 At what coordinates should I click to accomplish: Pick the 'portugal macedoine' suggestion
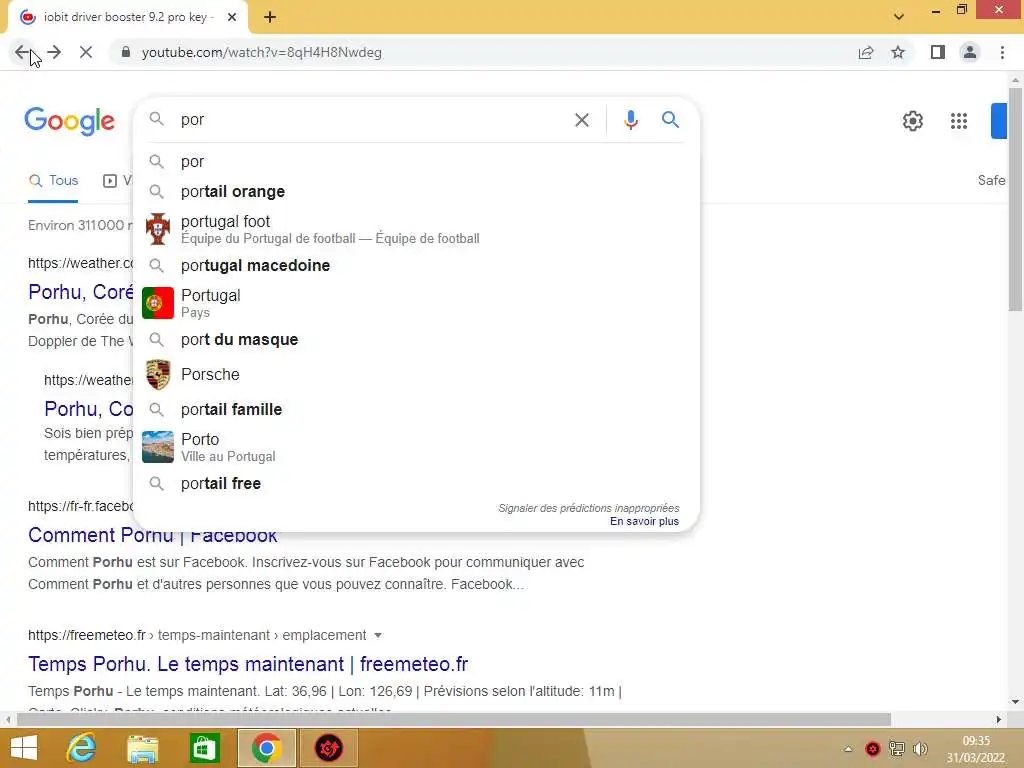pyautogui.click(x=416, y=266)
